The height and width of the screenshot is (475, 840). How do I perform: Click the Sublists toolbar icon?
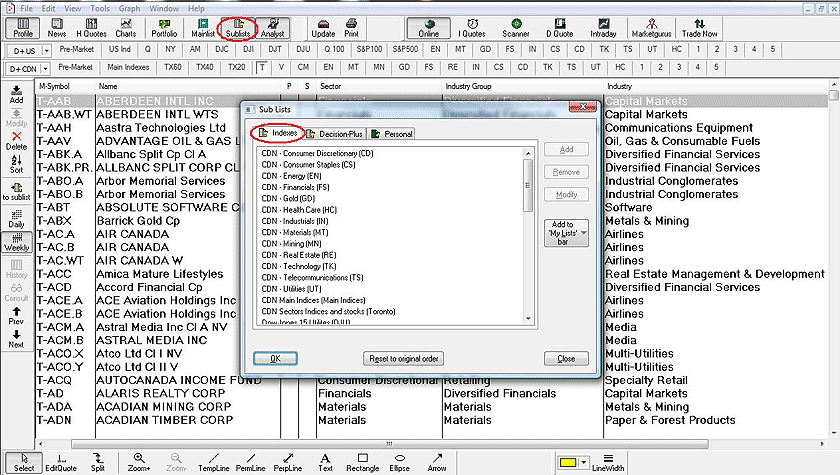pyautogui.click(x=237, y=27)
